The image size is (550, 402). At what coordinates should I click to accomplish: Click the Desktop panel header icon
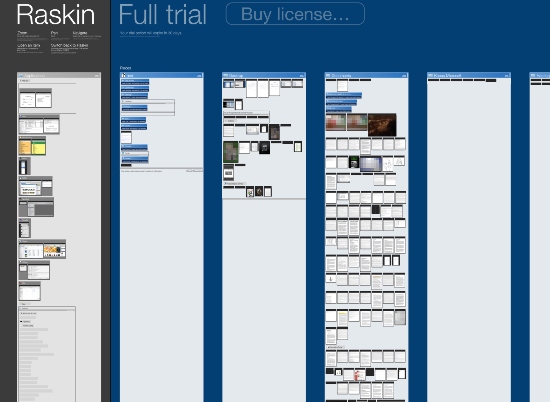point(226,75)
